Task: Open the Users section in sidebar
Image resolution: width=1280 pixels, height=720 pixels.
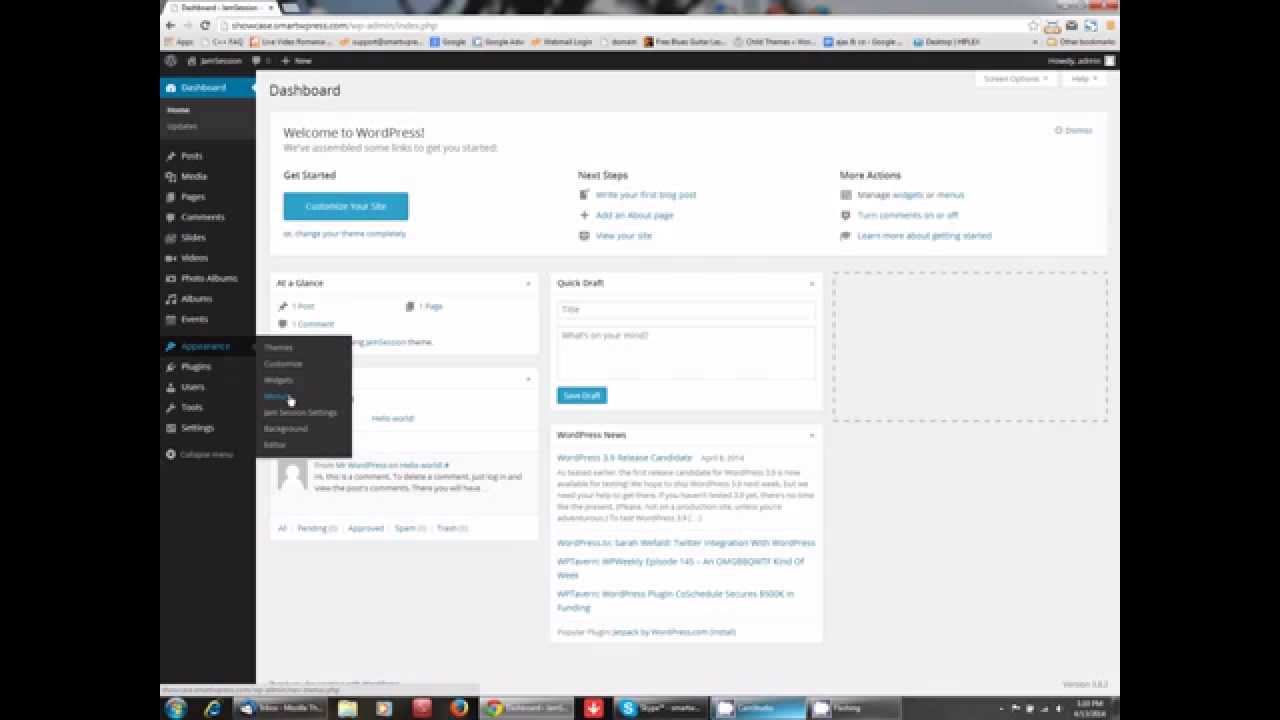Action: 192,387
